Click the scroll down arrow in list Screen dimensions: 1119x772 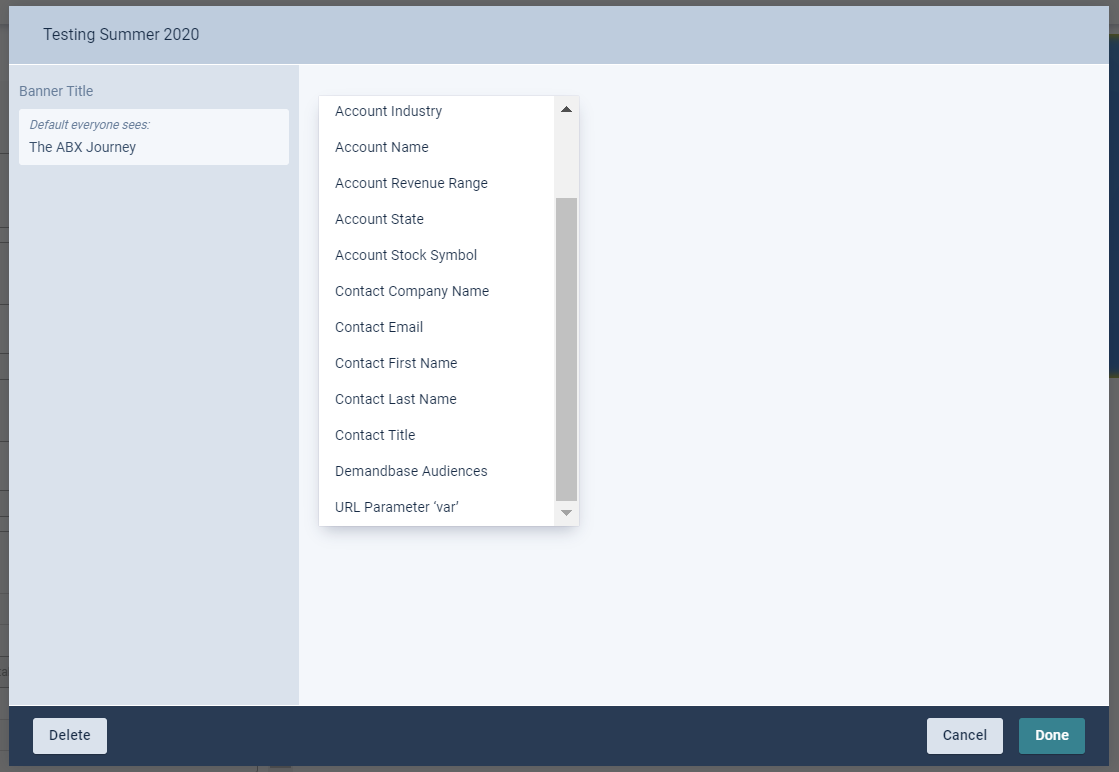[566, 513]
